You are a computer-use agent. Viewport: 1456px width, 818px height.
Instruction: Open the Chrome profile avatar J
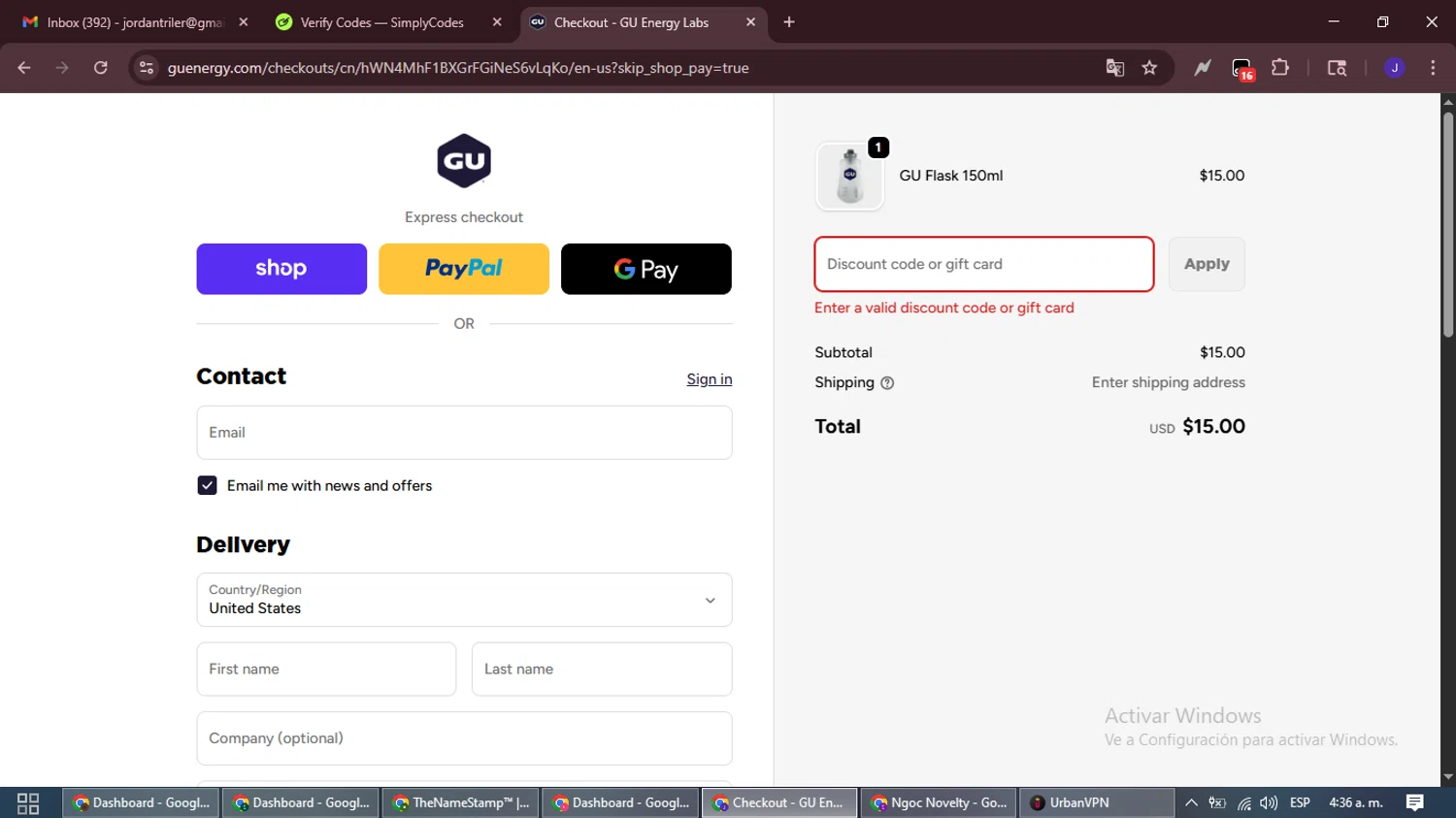pos(1394,68)
